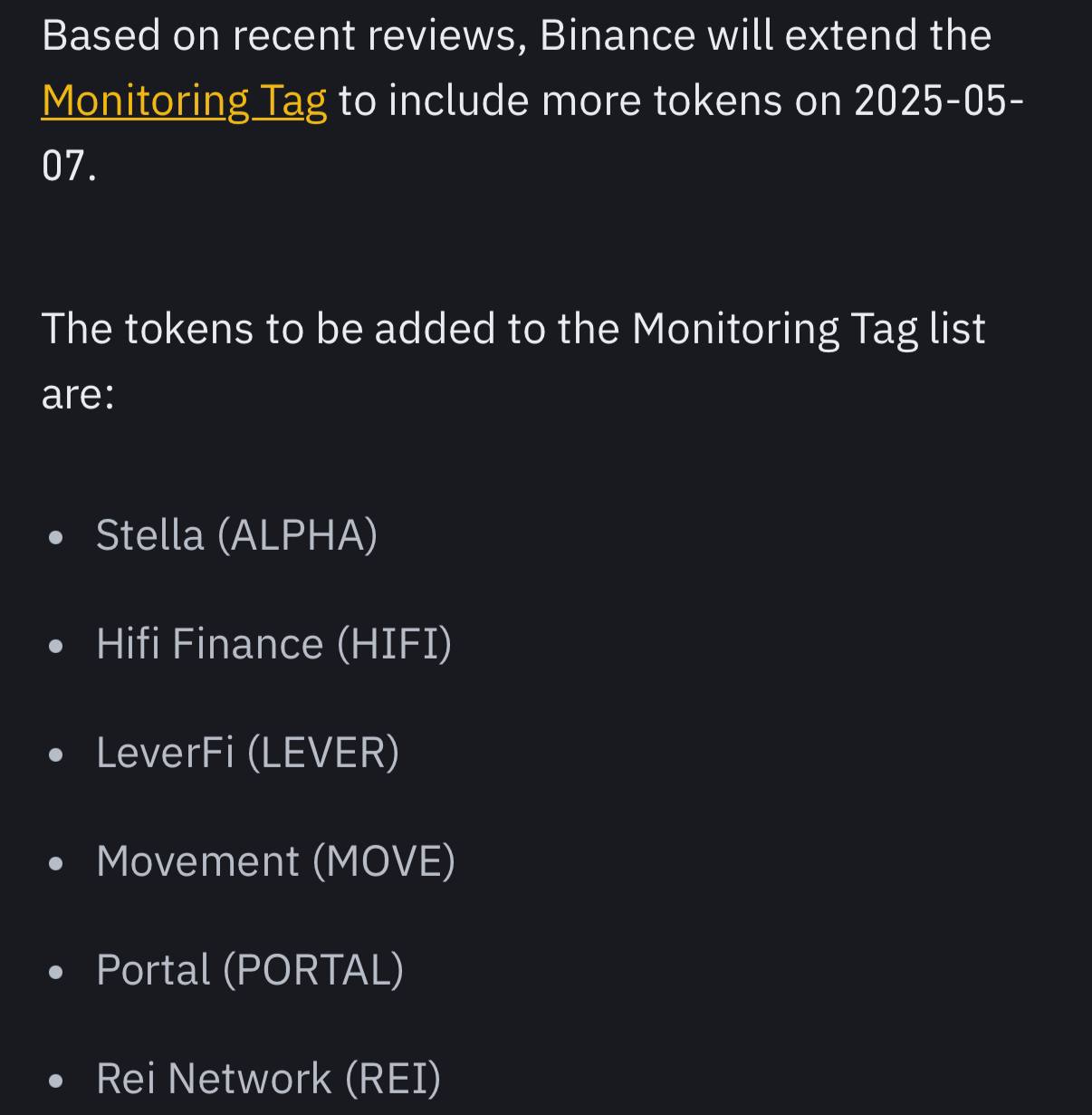Click the phrase "to include more tokens"
The height and width of the screenshot is (1115, 1092).
tap(560, 101)
